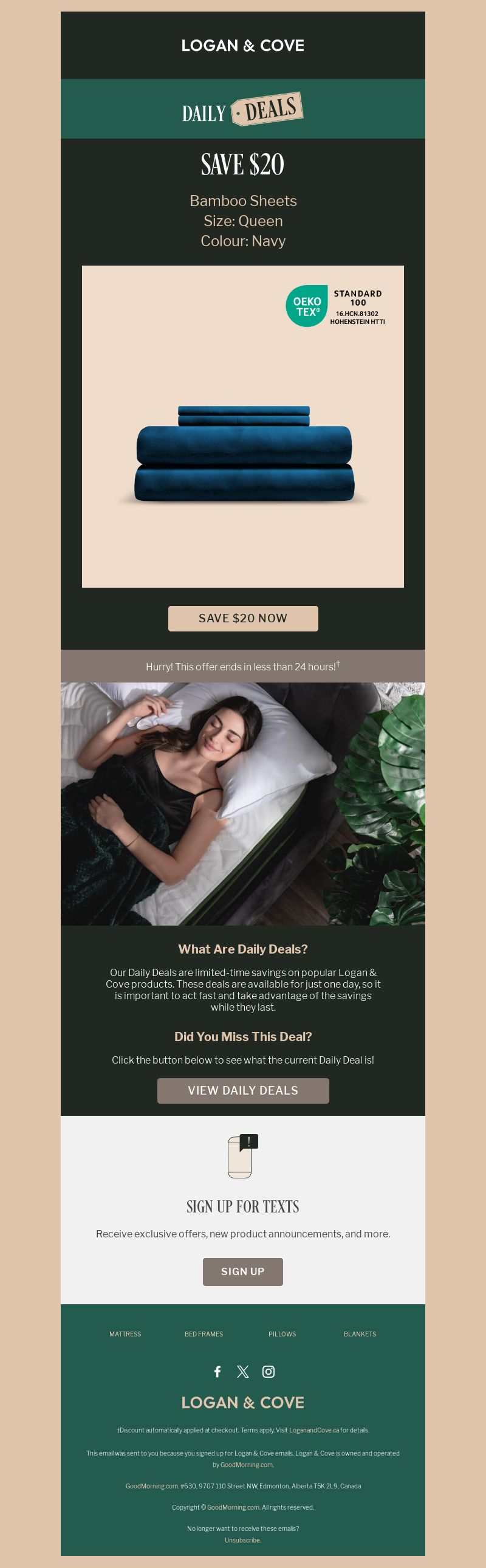Click the OEKO-TEX Standard 100 badge
This screenshot has width=486, height=1568.
click(335, 306)
